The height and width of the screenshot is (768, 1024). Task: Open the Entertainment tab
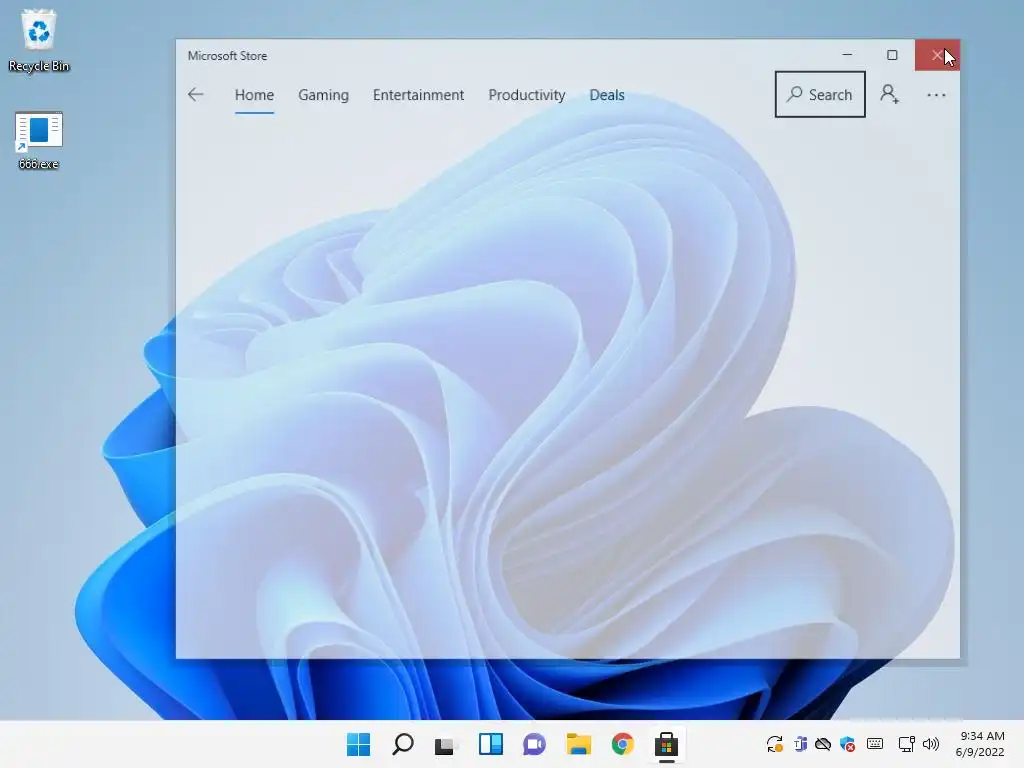418,95
